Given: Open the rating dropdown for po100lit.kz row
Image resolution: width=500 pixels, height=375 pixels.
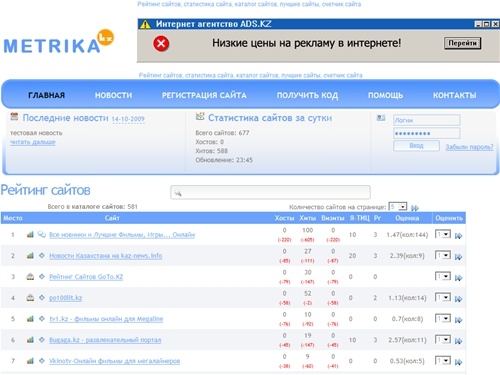Looking at the screenshot, I should click(x=443, y=297).
